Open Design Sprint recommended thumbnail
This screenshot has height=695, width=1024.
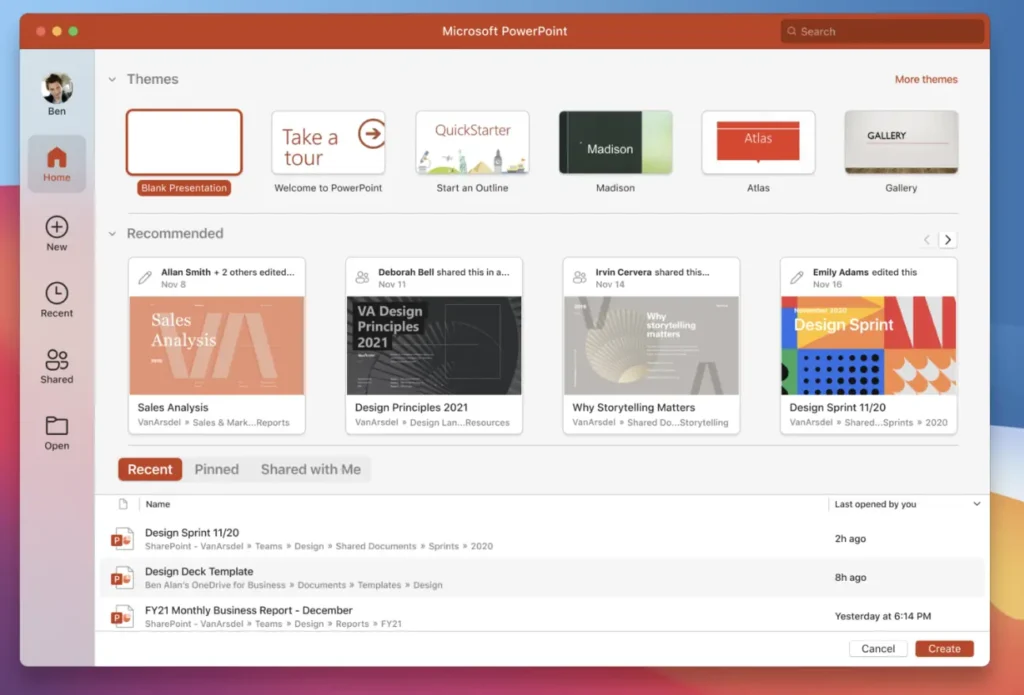point(869,346)
